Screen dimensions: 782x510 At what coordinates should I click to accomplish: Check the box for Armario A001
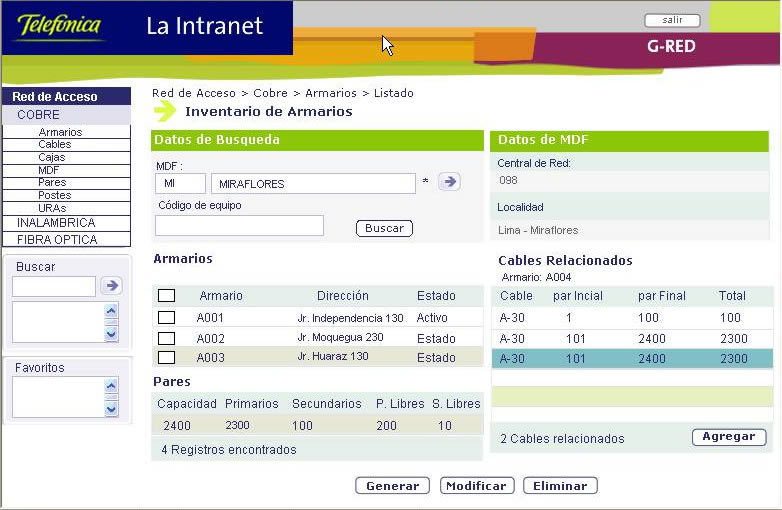(x=166, y=318)
